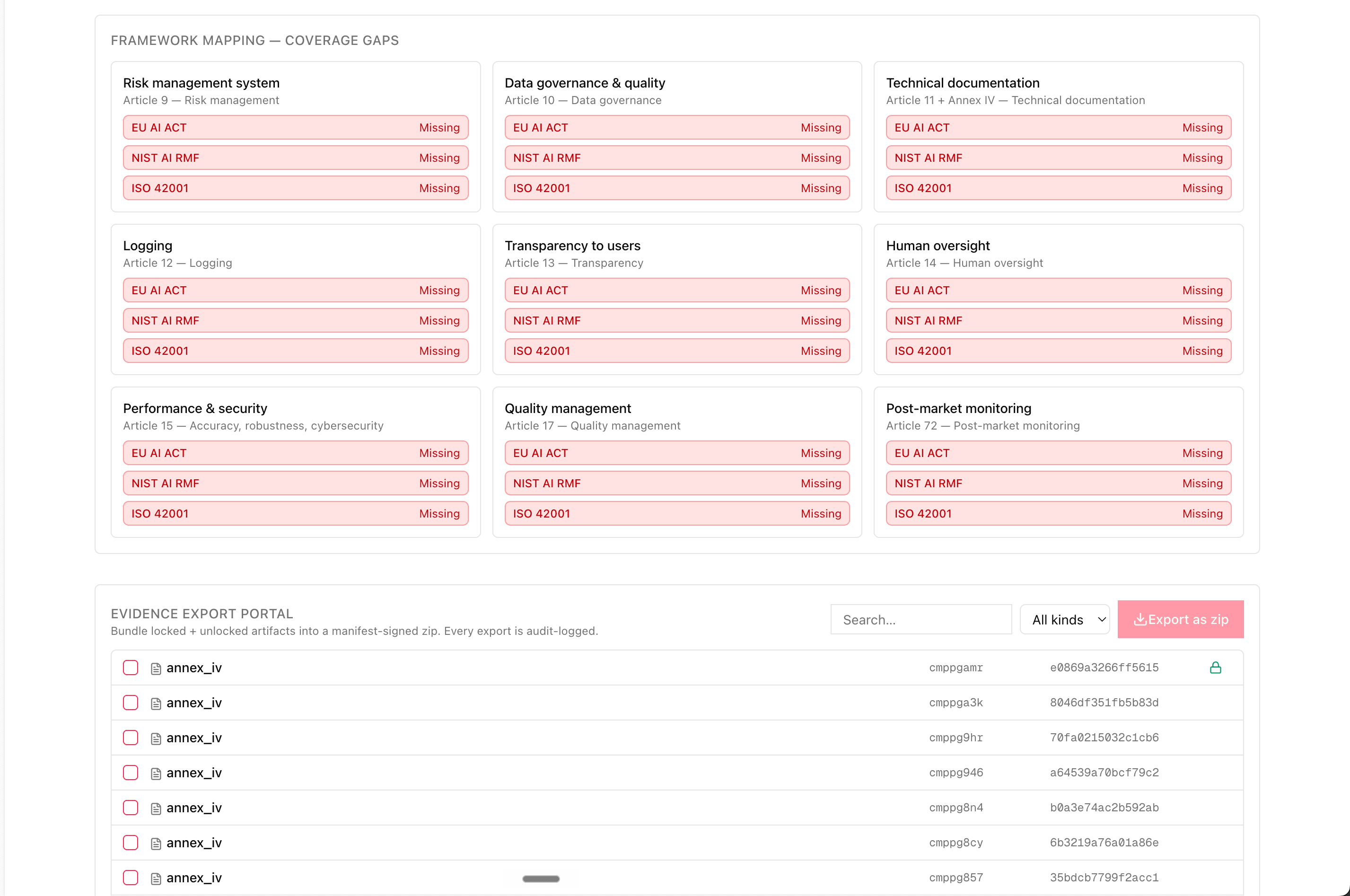
Task: Click the NIST AI RMF row under Human oversight
Action: coord(1059,321)
